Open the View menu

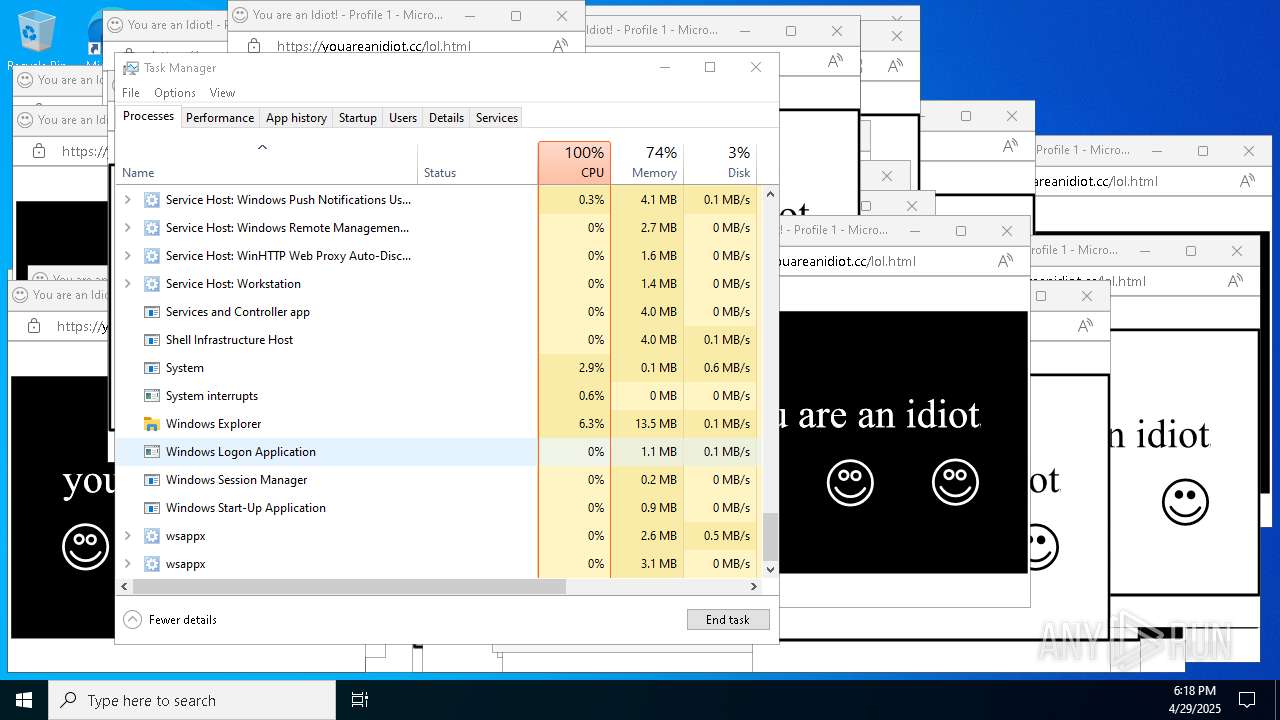[222, 93]
